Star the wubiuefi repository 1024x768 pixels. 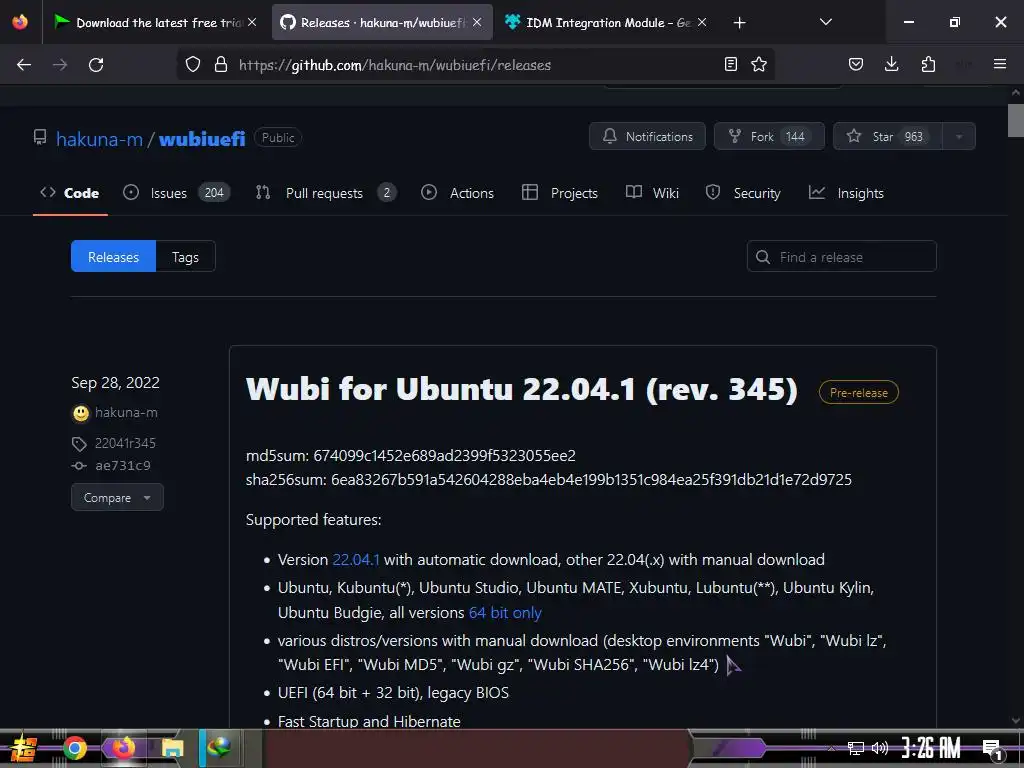tap(888, 136)
